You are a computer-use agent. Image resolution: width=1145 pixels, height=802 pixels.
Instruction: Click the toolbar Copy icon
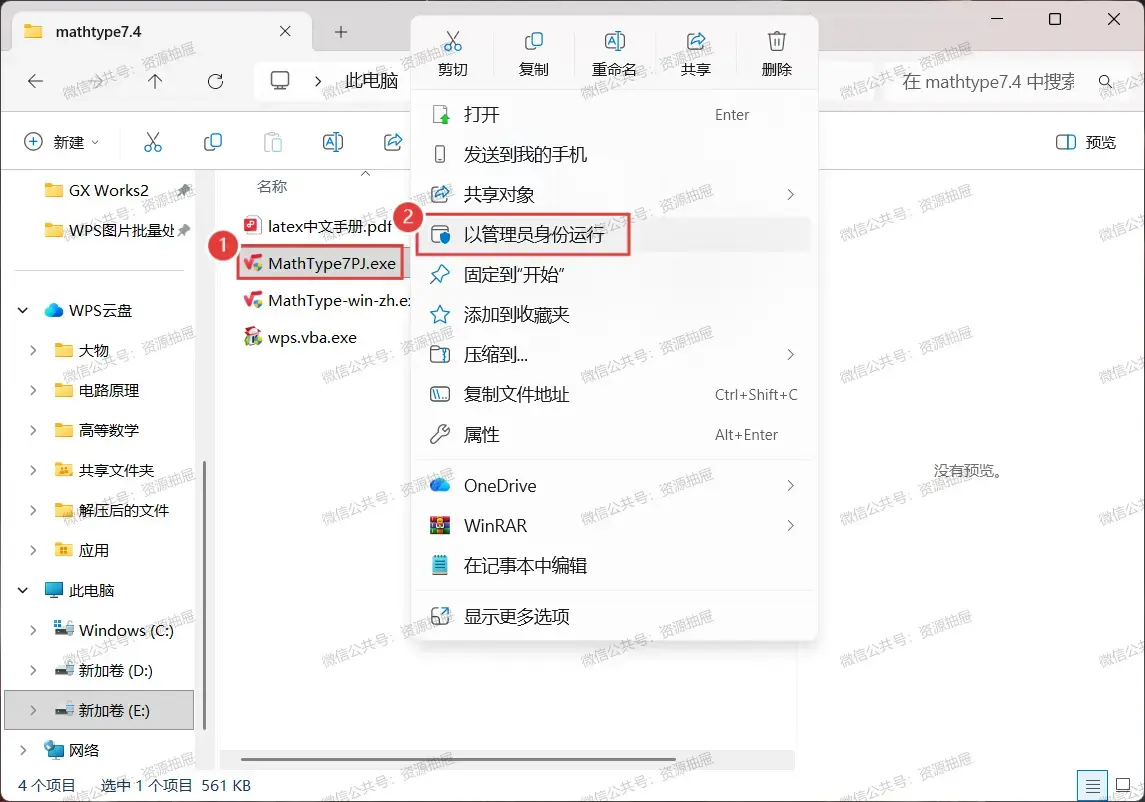212,142
